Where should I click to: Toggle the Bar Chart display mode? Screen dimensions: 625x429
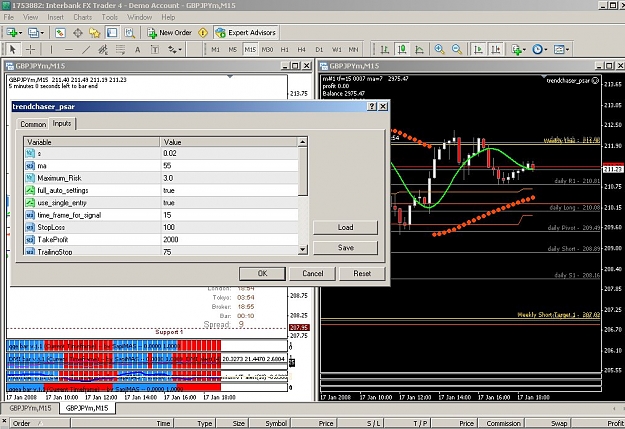click(x=385, y=49)
